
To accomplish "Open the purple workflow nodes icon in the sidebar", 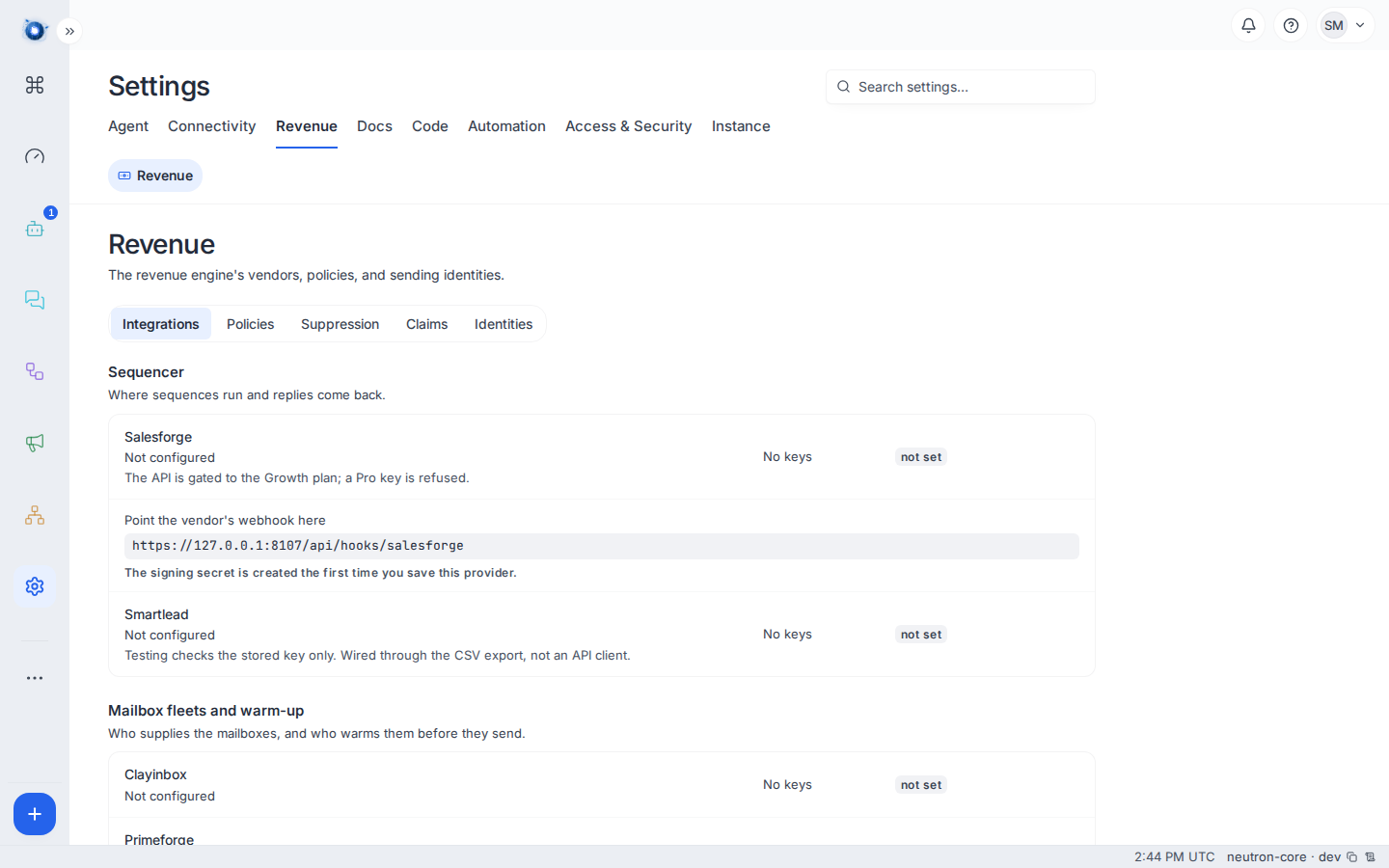I will click(35, 371).
